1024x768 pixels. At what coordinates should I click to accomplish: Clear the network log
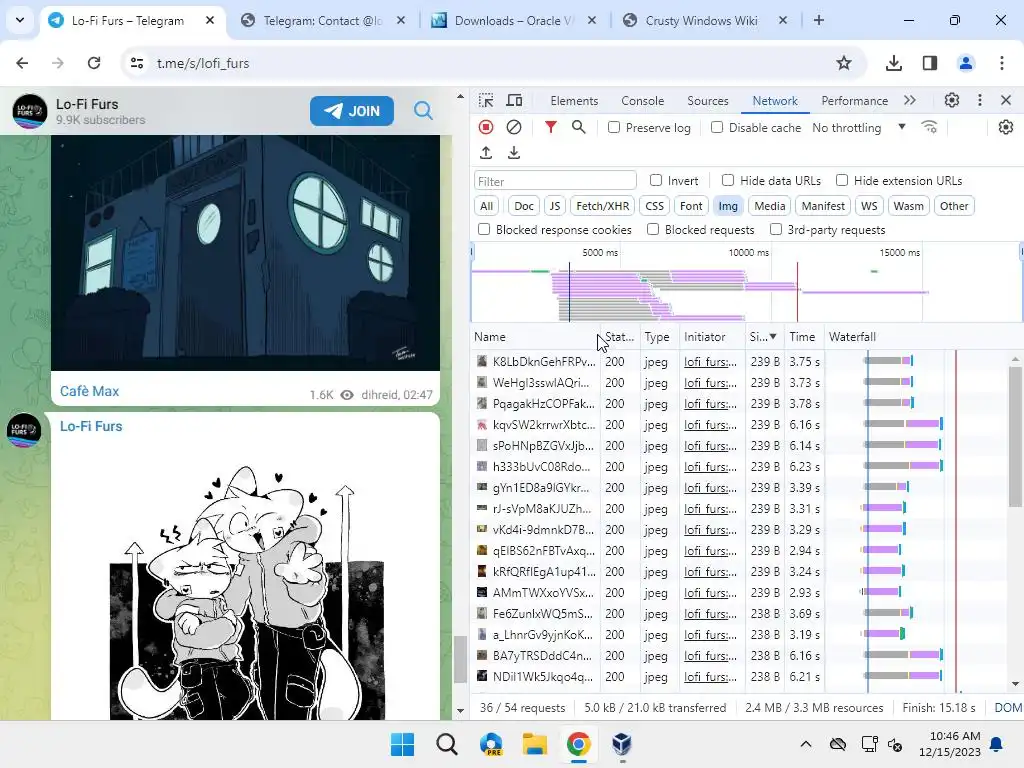[514, 127]
